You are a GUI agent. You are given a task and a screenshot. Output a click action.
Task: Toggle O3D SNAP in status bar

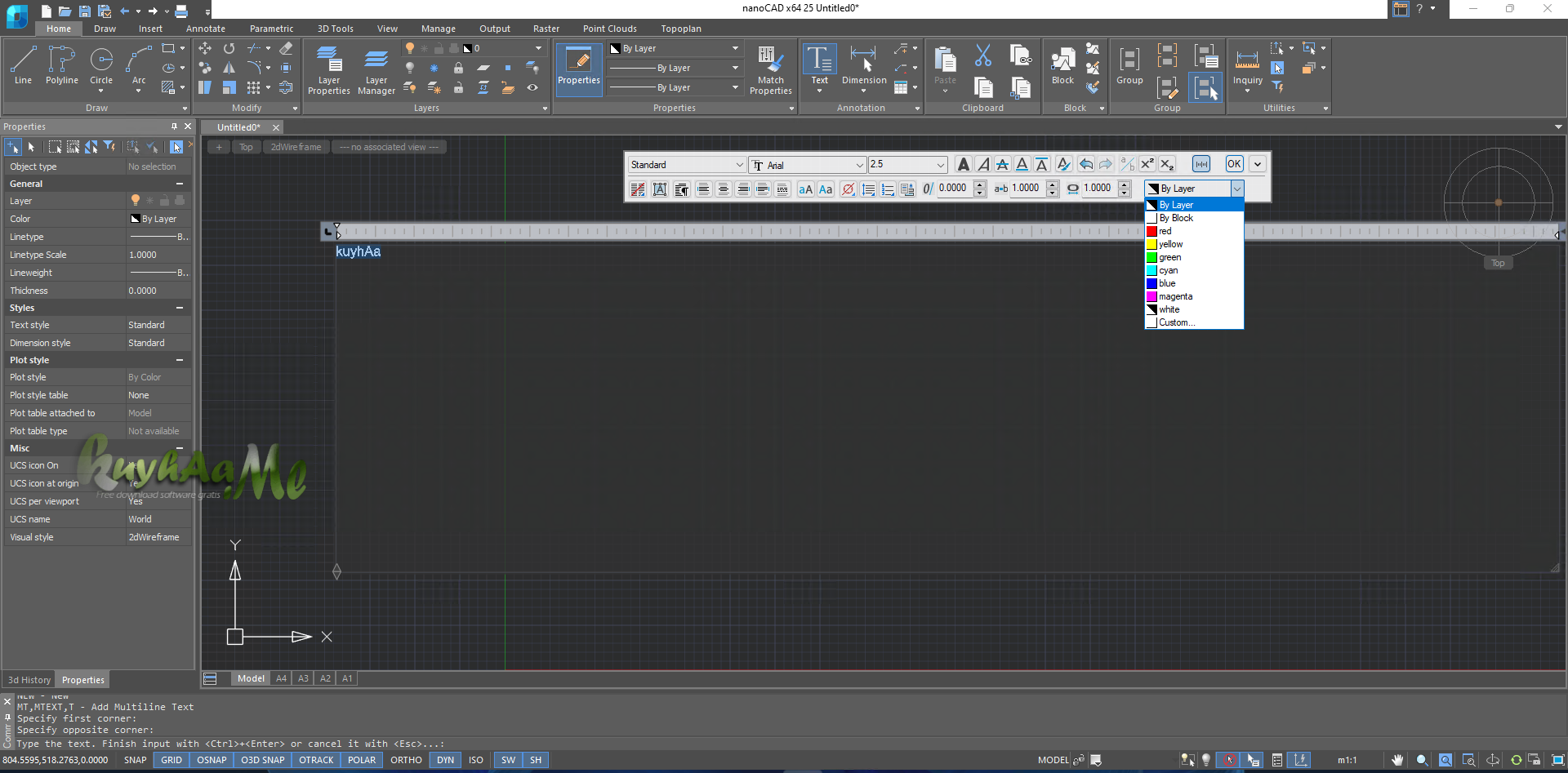pos(263,760)
